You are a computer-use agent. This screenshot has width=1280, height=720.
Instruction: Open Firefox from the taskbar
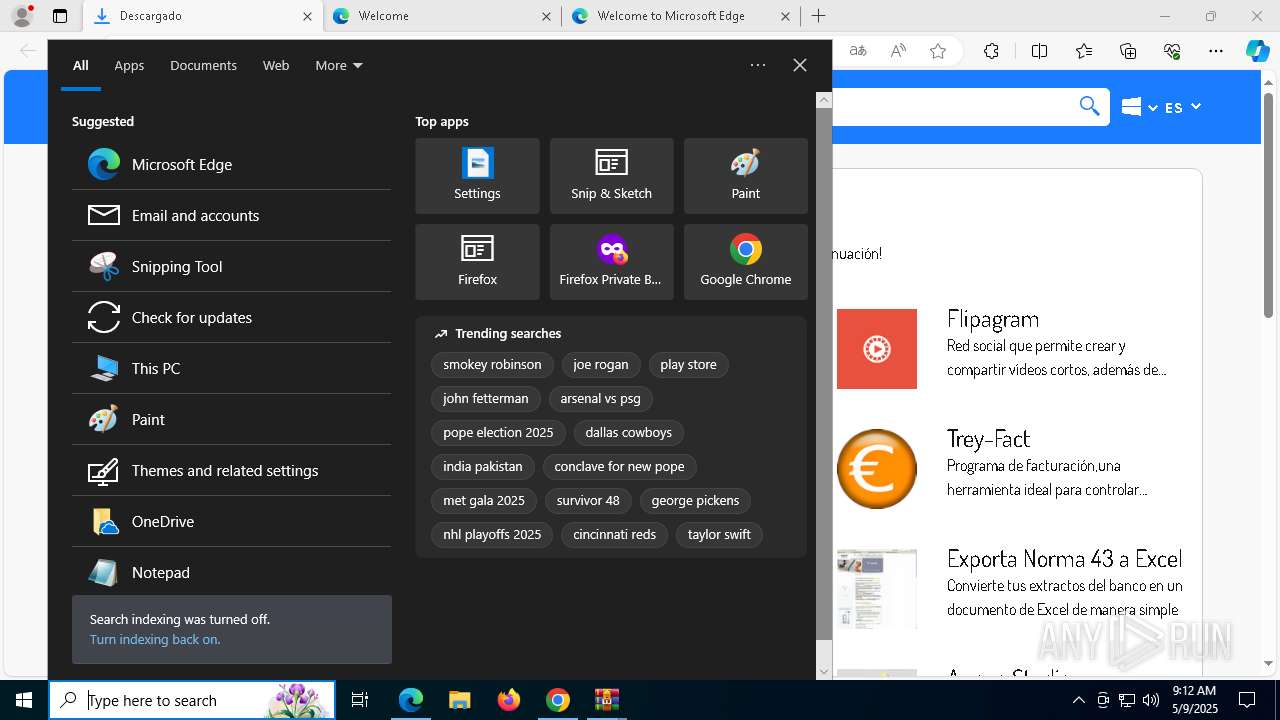(509, 700)
